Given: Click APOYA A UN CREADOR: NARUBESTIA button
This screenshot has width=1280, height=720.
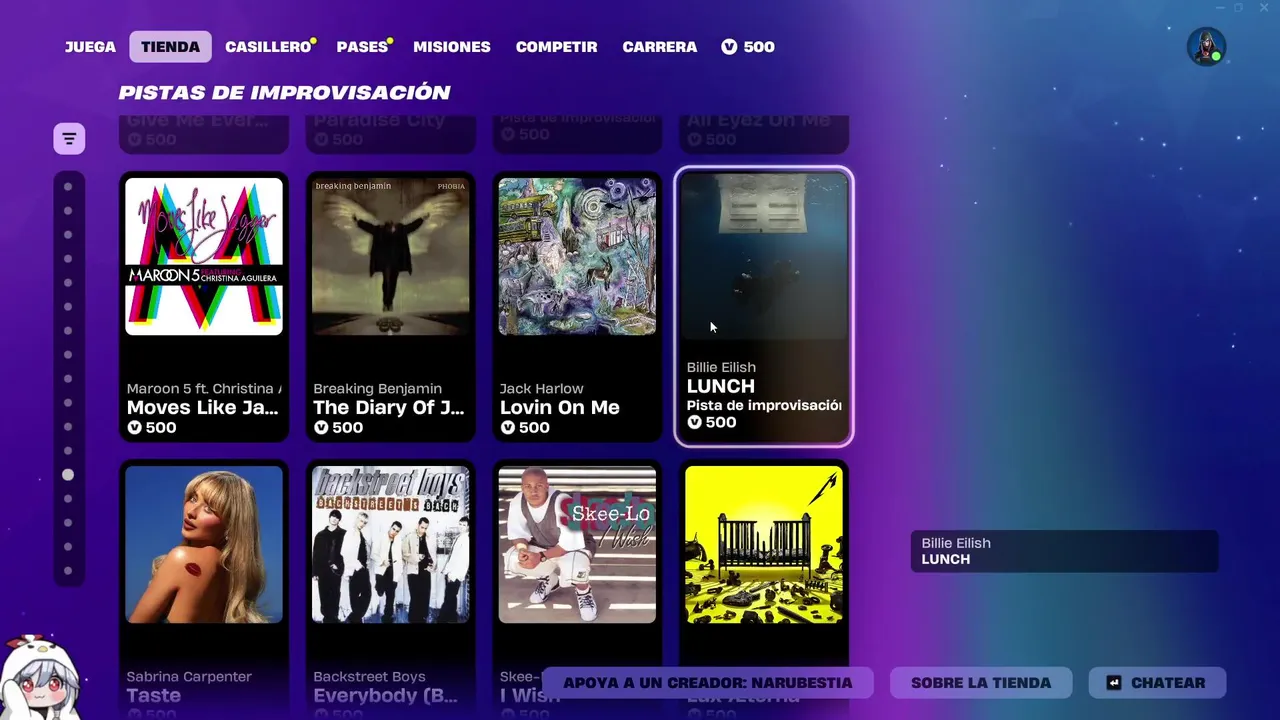Looking at the screenshot, I should [x=708, y=683].
